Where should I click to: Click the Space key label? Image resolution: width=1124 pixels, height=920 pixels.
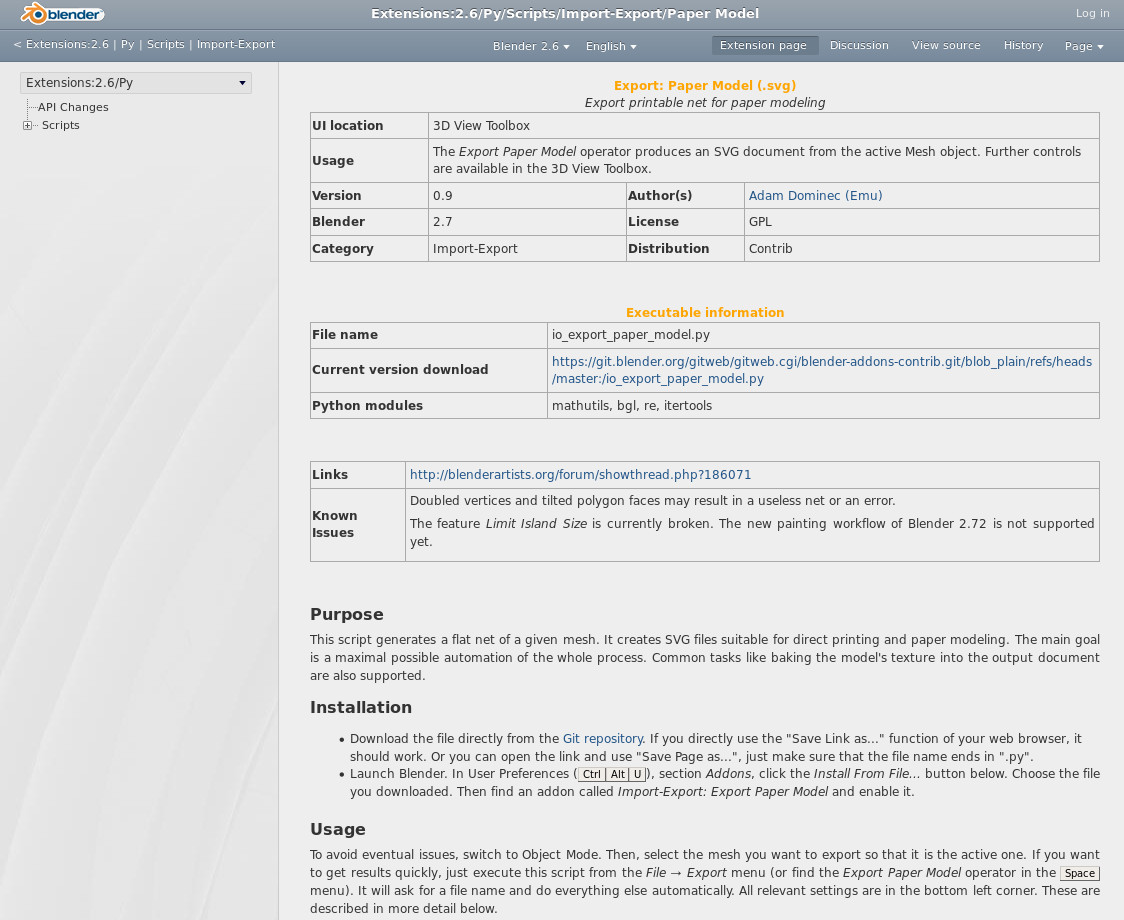coord(1080,873)
